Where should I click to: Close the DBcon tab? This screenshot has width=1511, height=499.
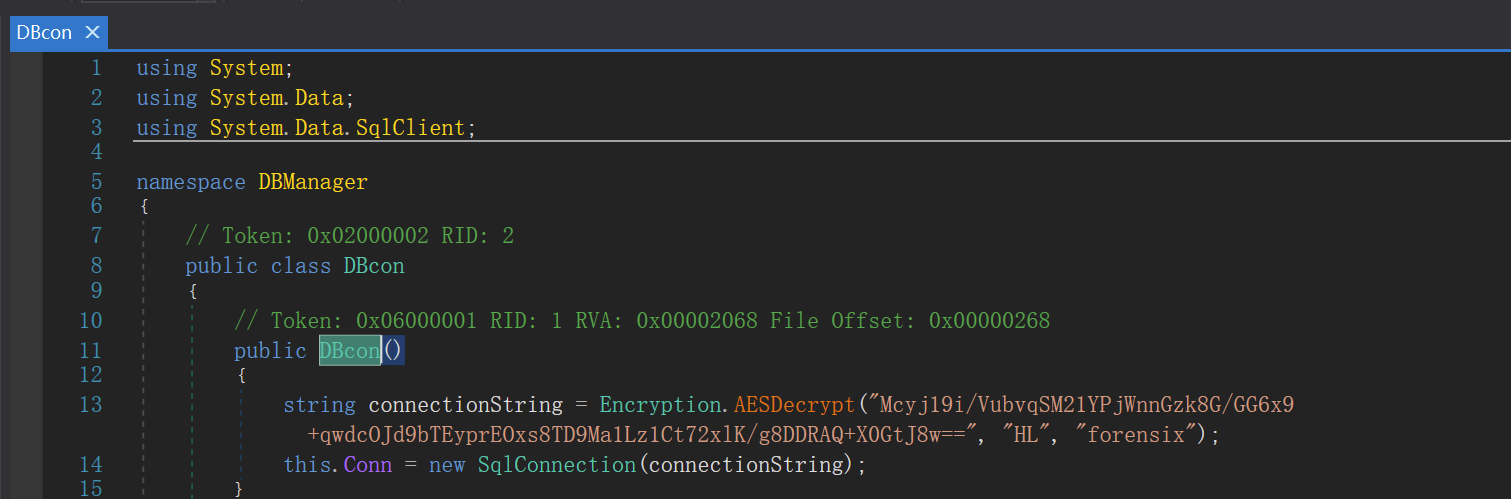point(92,32)
